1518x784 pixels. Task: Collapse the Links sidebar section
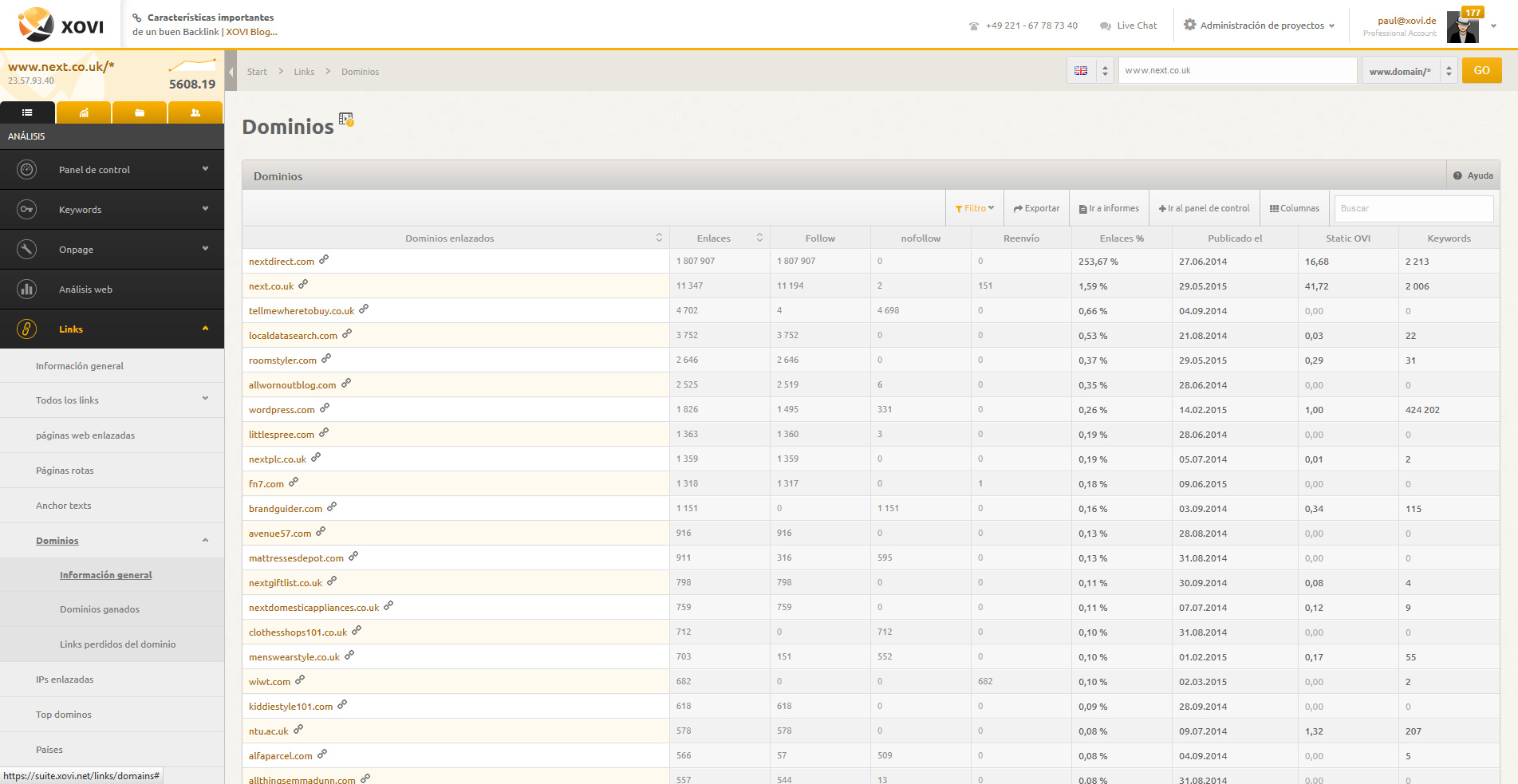(112, 329)
